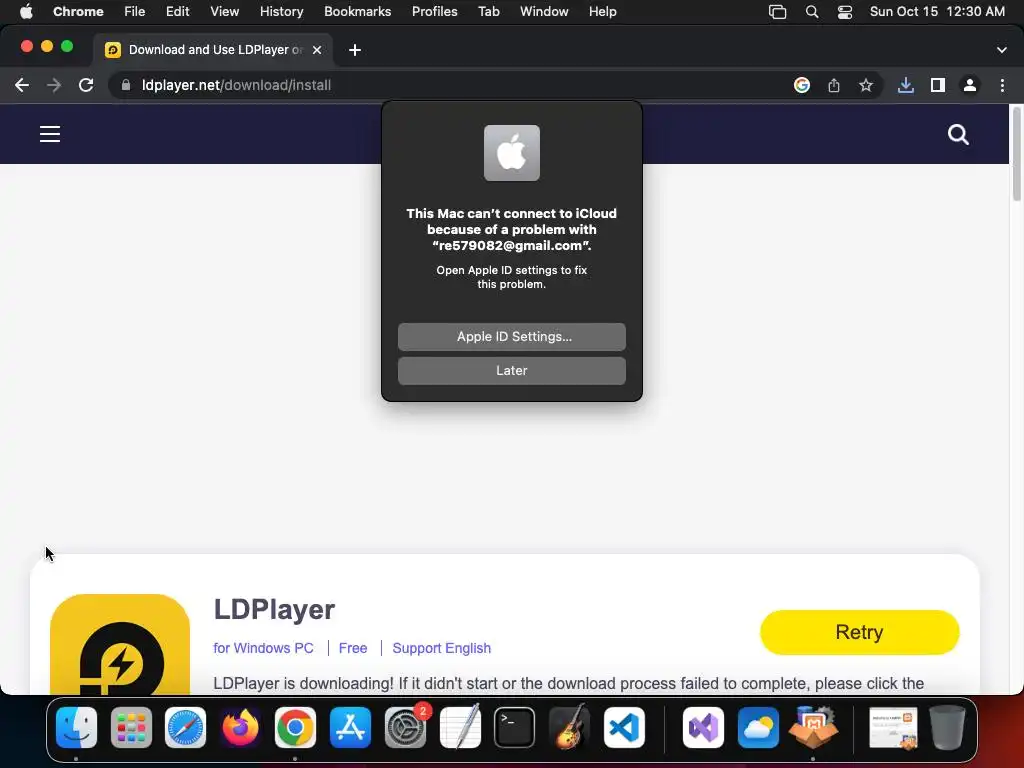
Task: Click the LDPlayer heading text
Action: [274, 609]
